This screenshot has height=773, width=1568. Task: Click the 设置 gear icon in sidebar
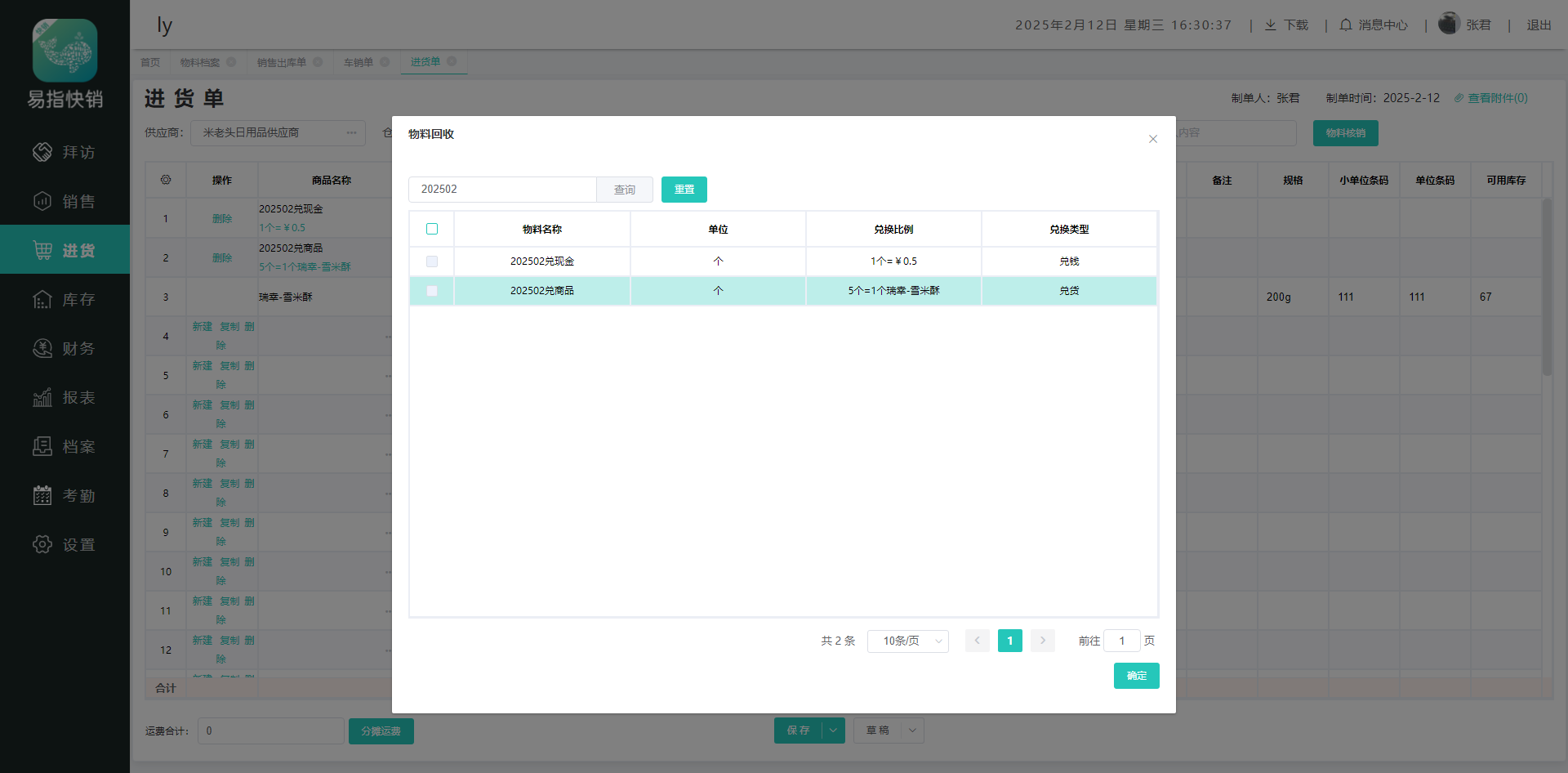(42, 545)
